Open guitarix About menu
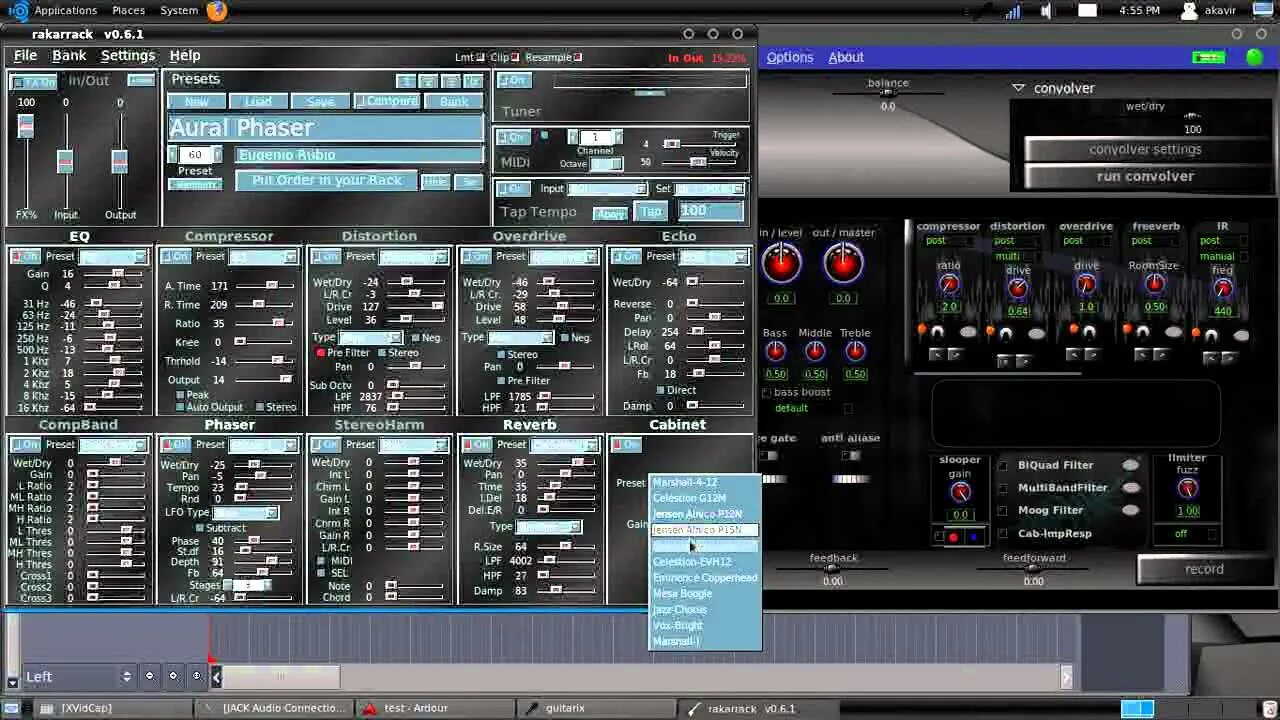This screenshot has width=1280, height=720. click(846, 57)
